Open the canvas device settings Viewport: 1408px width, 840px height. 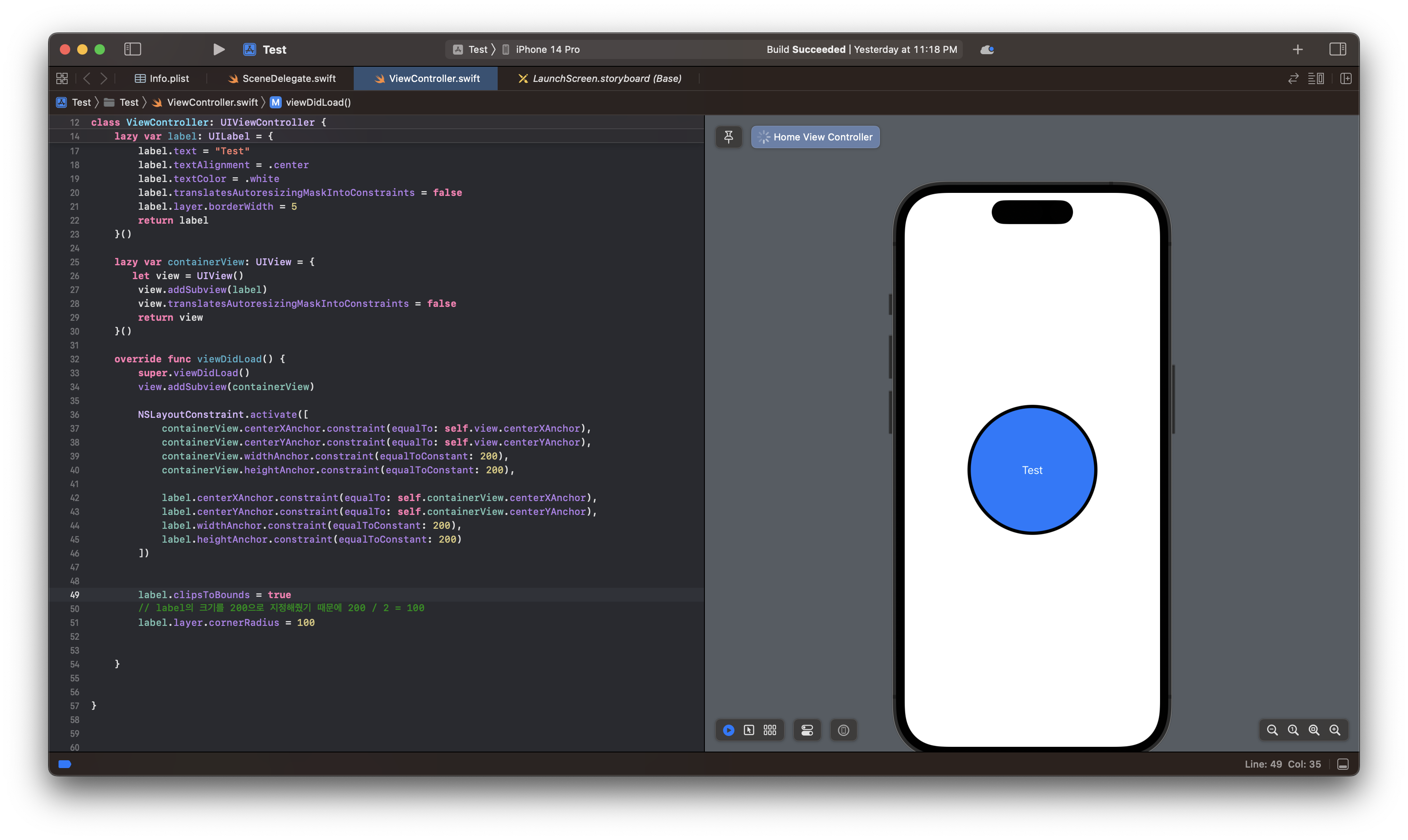click(x=807, y=730)
